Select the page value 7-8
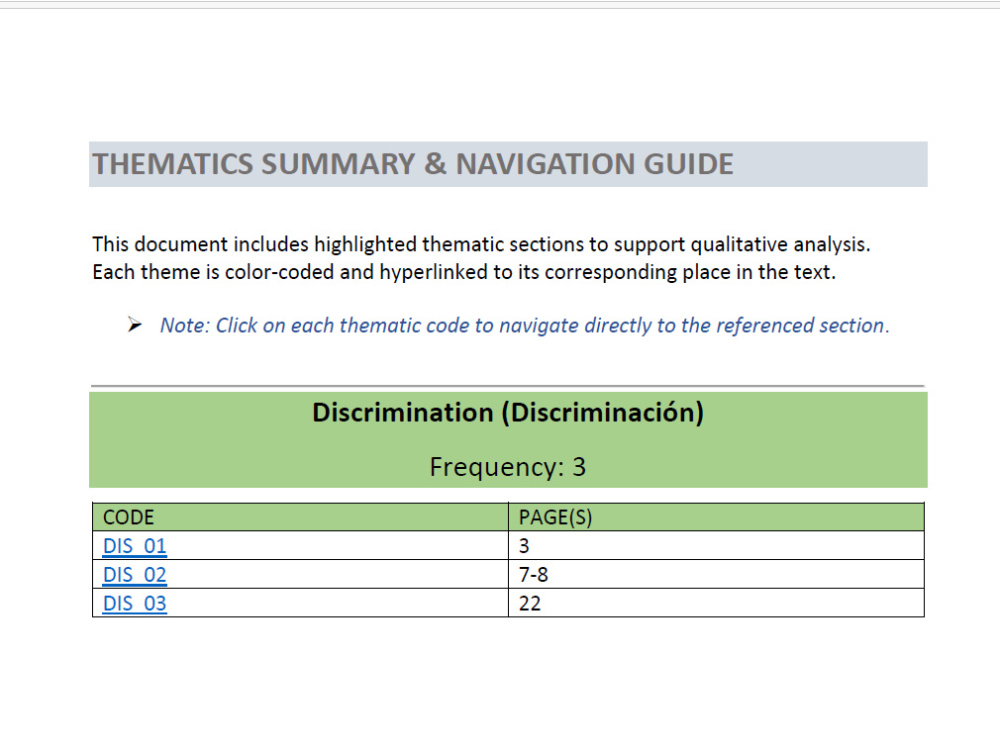 533,575
